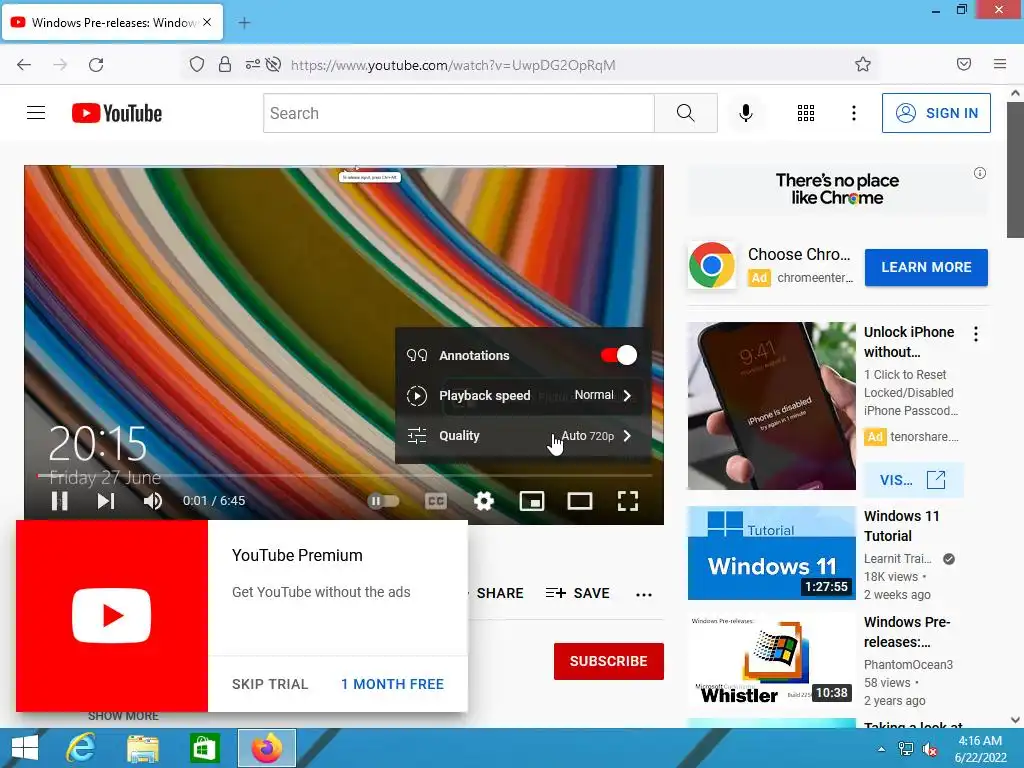Open the Unlock iPhone ad thumbnail

(x=771, y=406)
